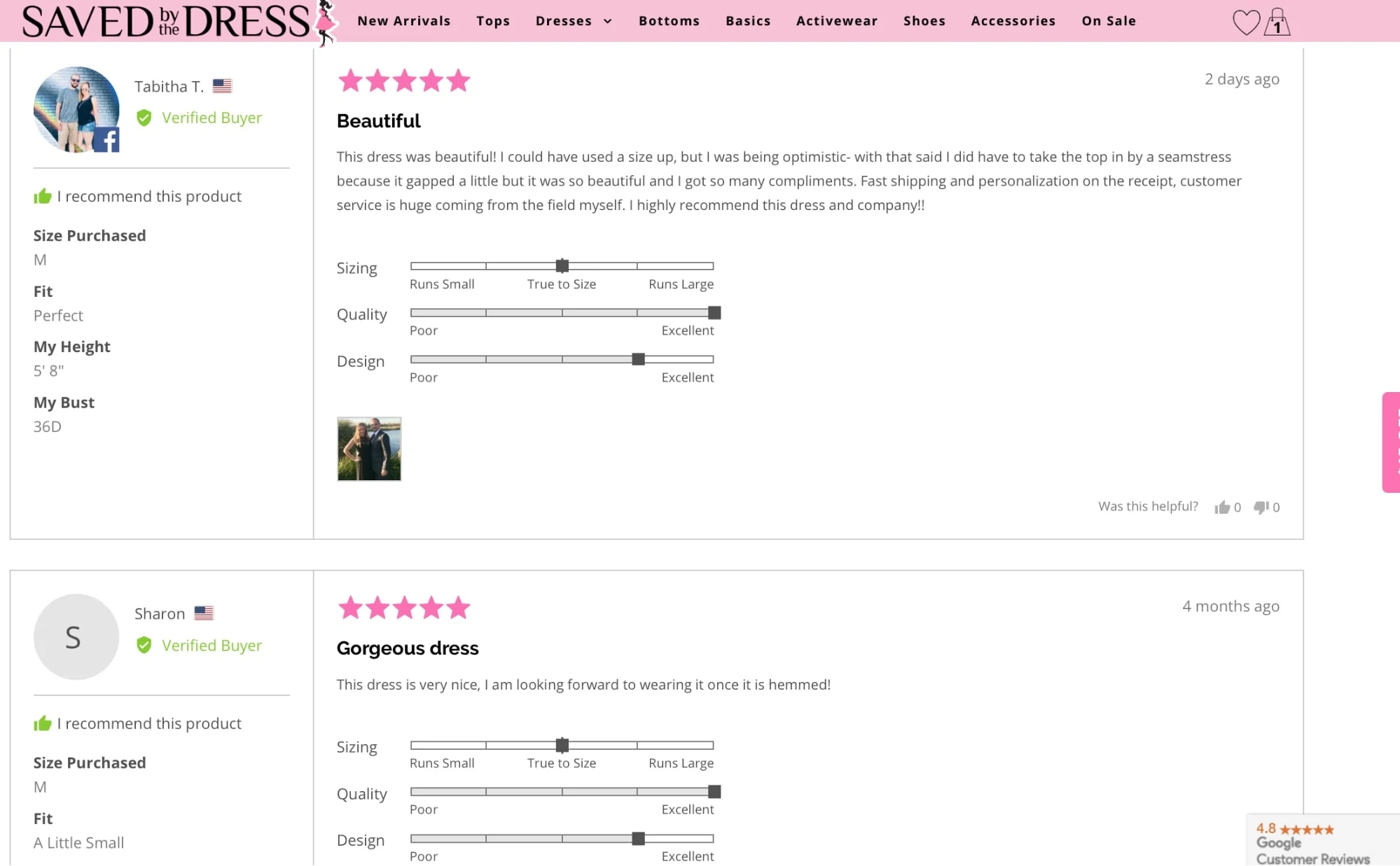
Task: Click Sharon's Sizing slider marker
Action: pos(562,745)
